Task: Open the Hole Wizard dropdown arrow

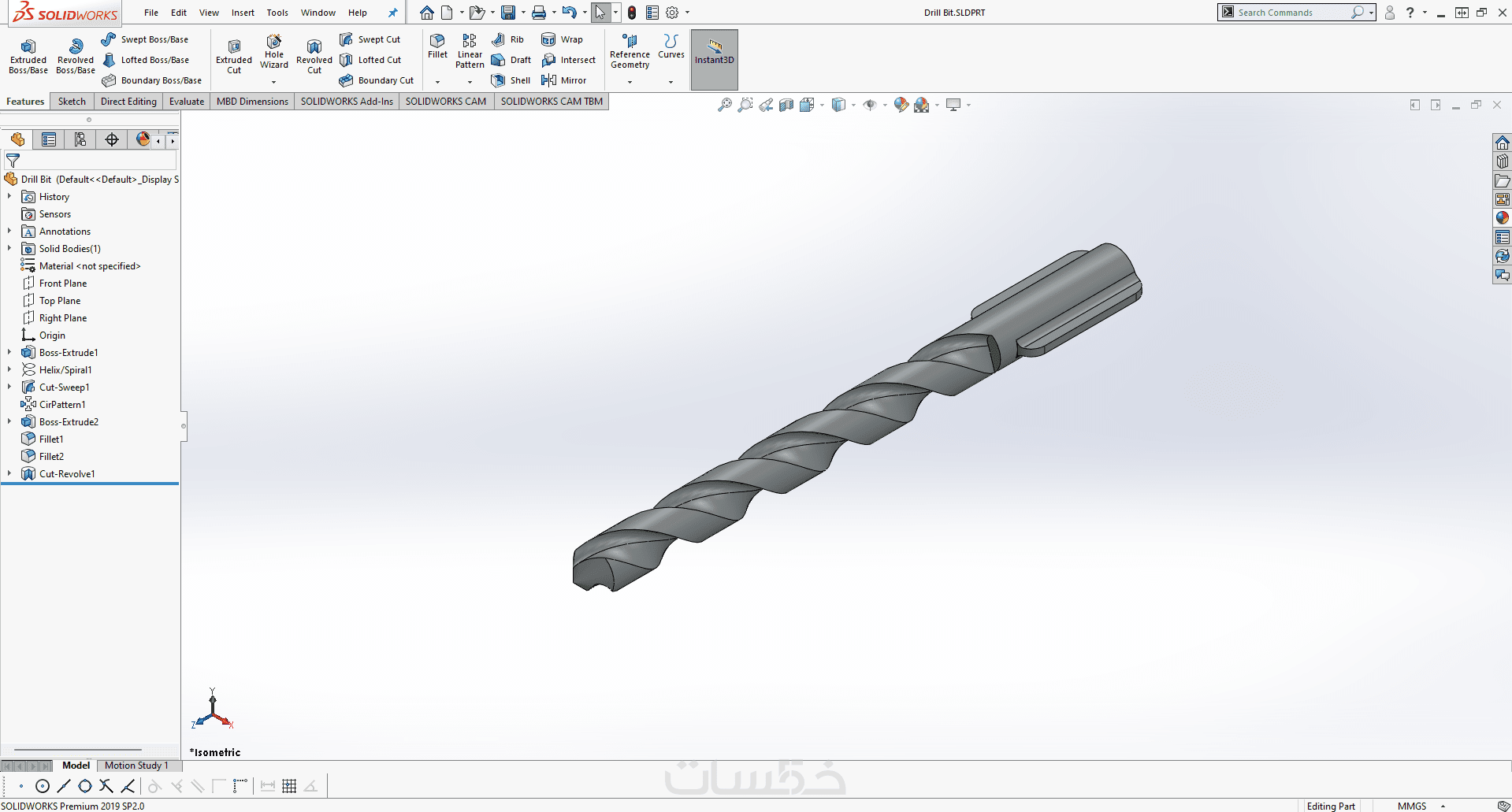Action: 274,82
